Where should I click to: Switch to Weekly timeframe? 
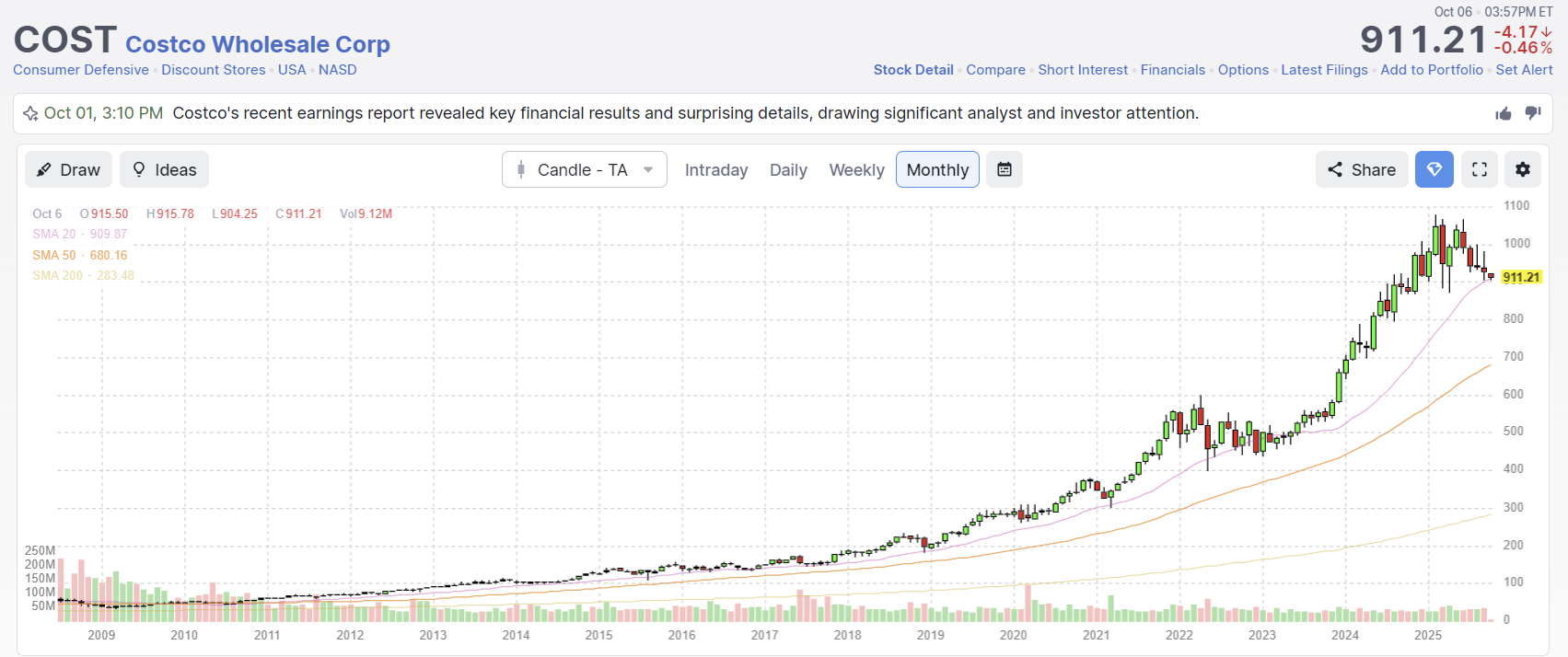856,169
